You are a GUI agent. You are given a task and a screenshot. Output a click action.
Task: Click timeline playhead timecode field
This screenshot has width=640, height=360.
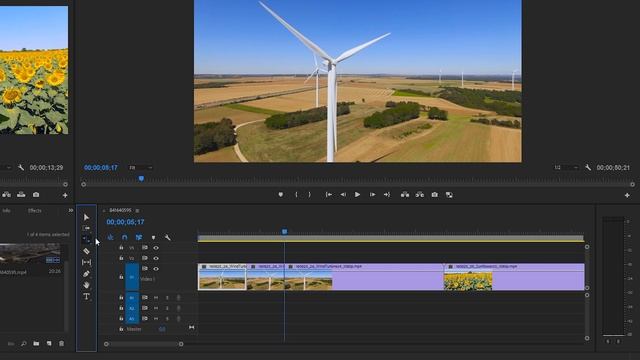(x=125, y=222)
